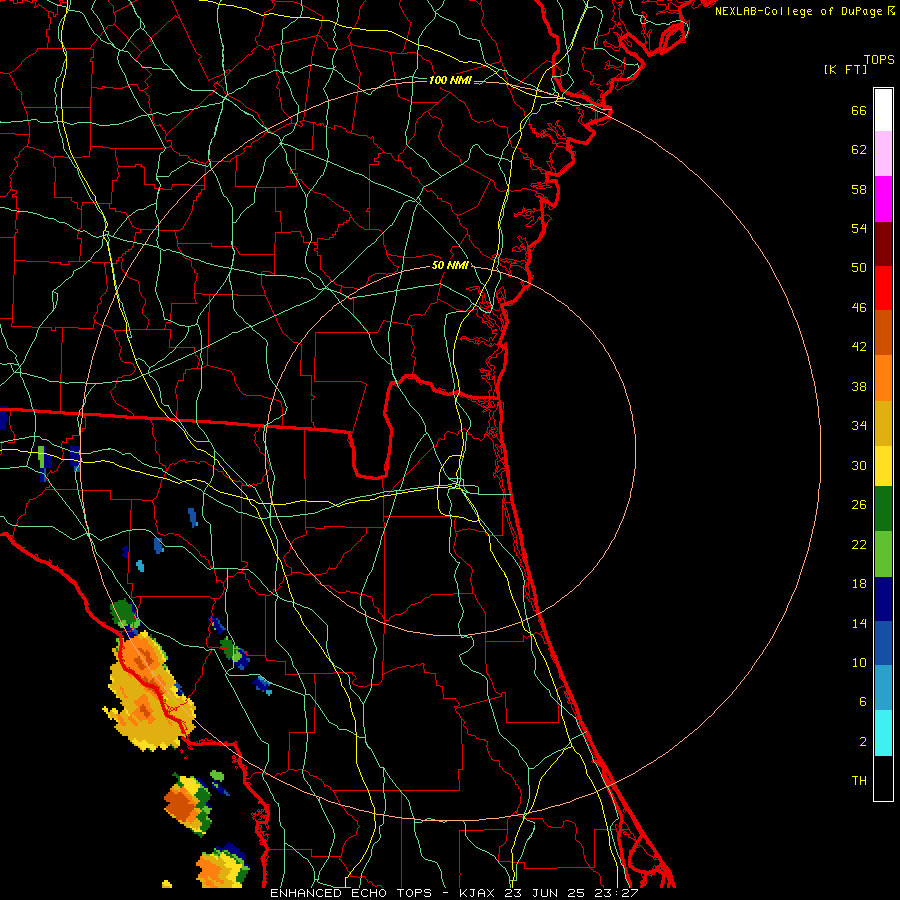This screenshot has width=900, height=900.
Task: Click the light blue 6 kft swatch
Action: [883, 687]
